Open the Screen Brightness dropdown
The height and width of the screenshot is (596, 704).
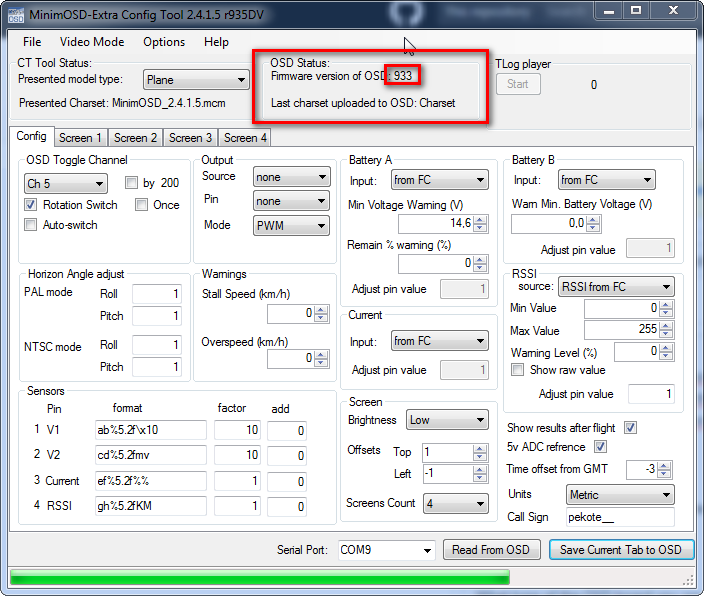point(447,420)
